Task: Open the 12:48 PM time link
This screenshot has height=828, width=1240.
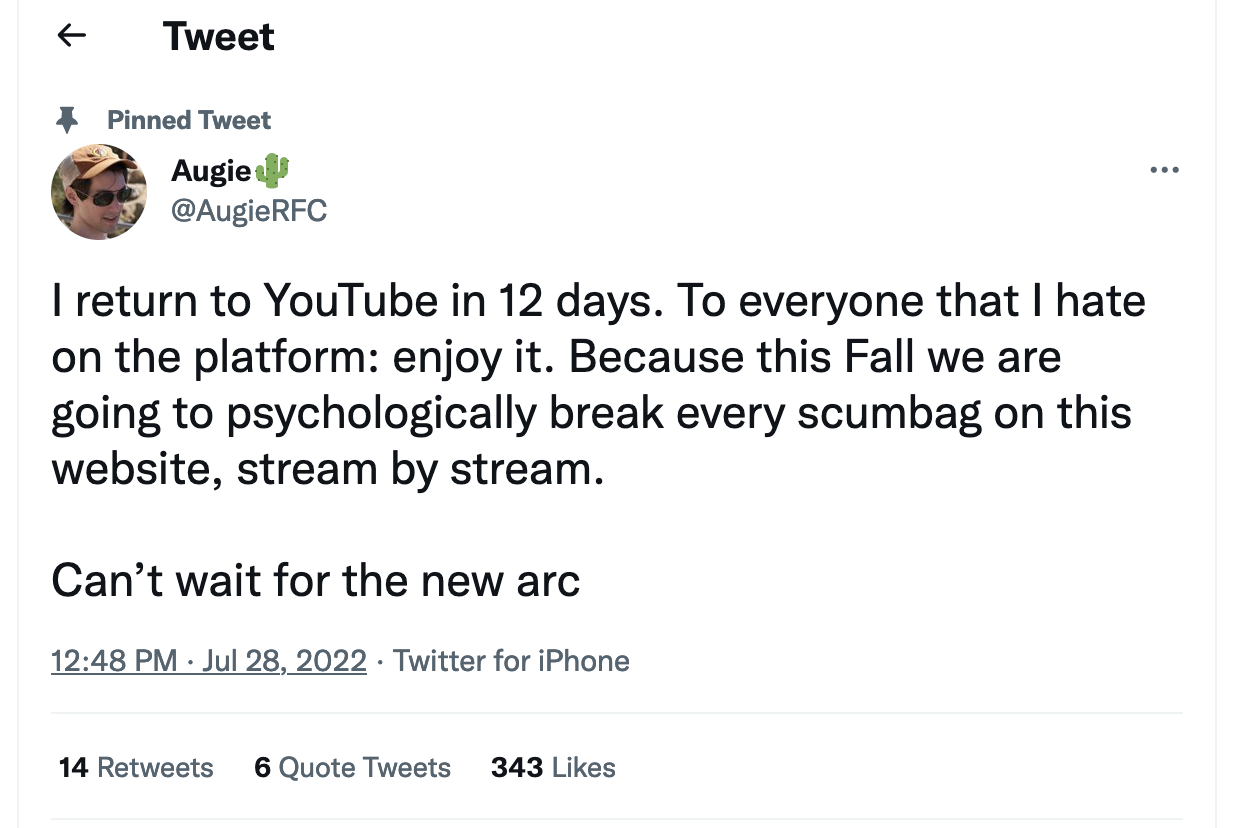Action: click(x=114, y=661)
